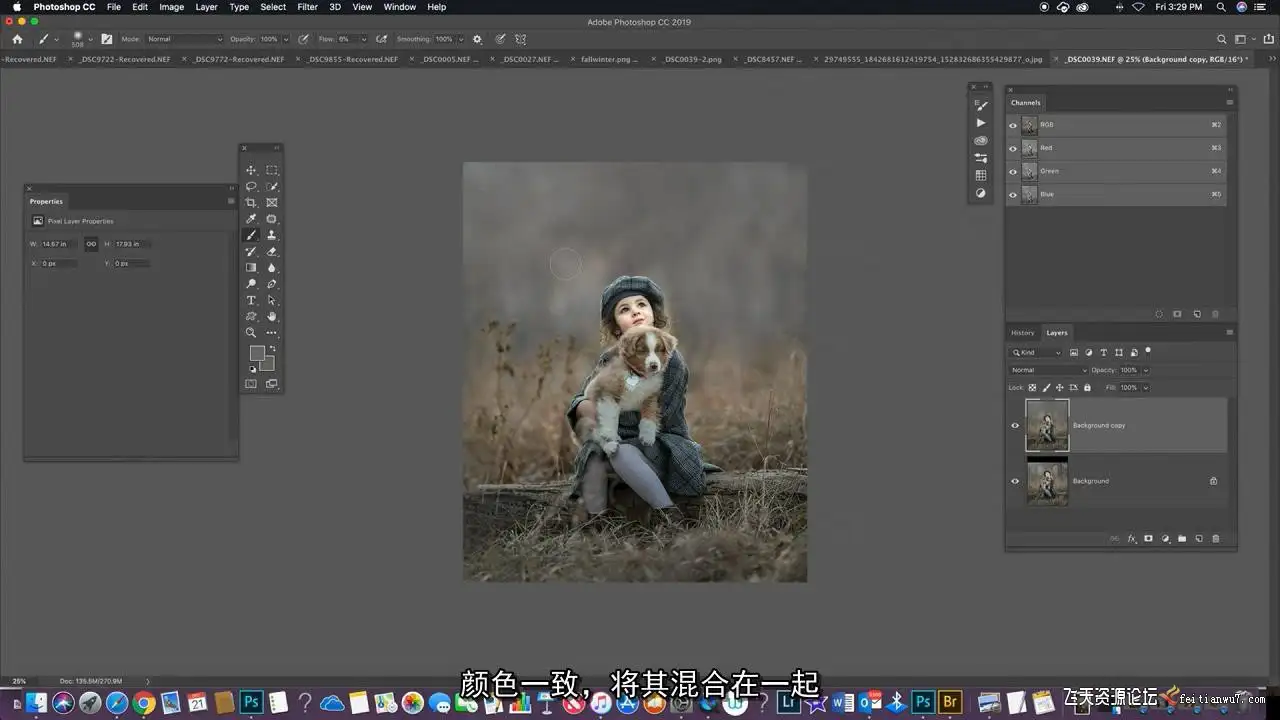1280x720 pixels.
Task: Select the Crop tool
Action: [x=251, y=203]
